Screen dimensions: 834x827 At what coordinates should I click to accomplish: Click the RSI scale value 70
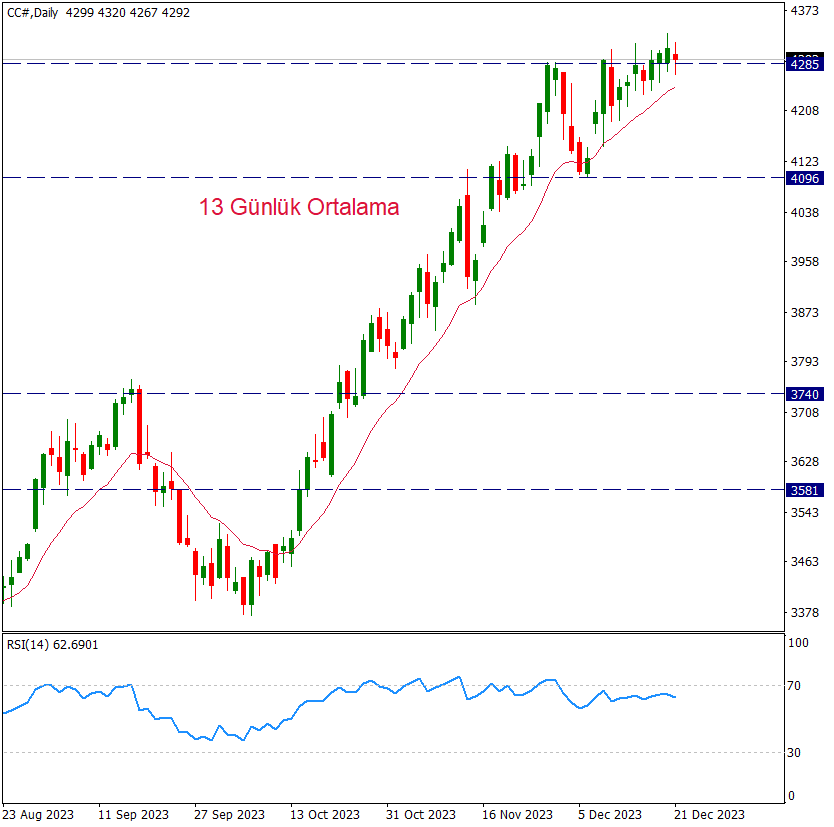coord(794,686)
